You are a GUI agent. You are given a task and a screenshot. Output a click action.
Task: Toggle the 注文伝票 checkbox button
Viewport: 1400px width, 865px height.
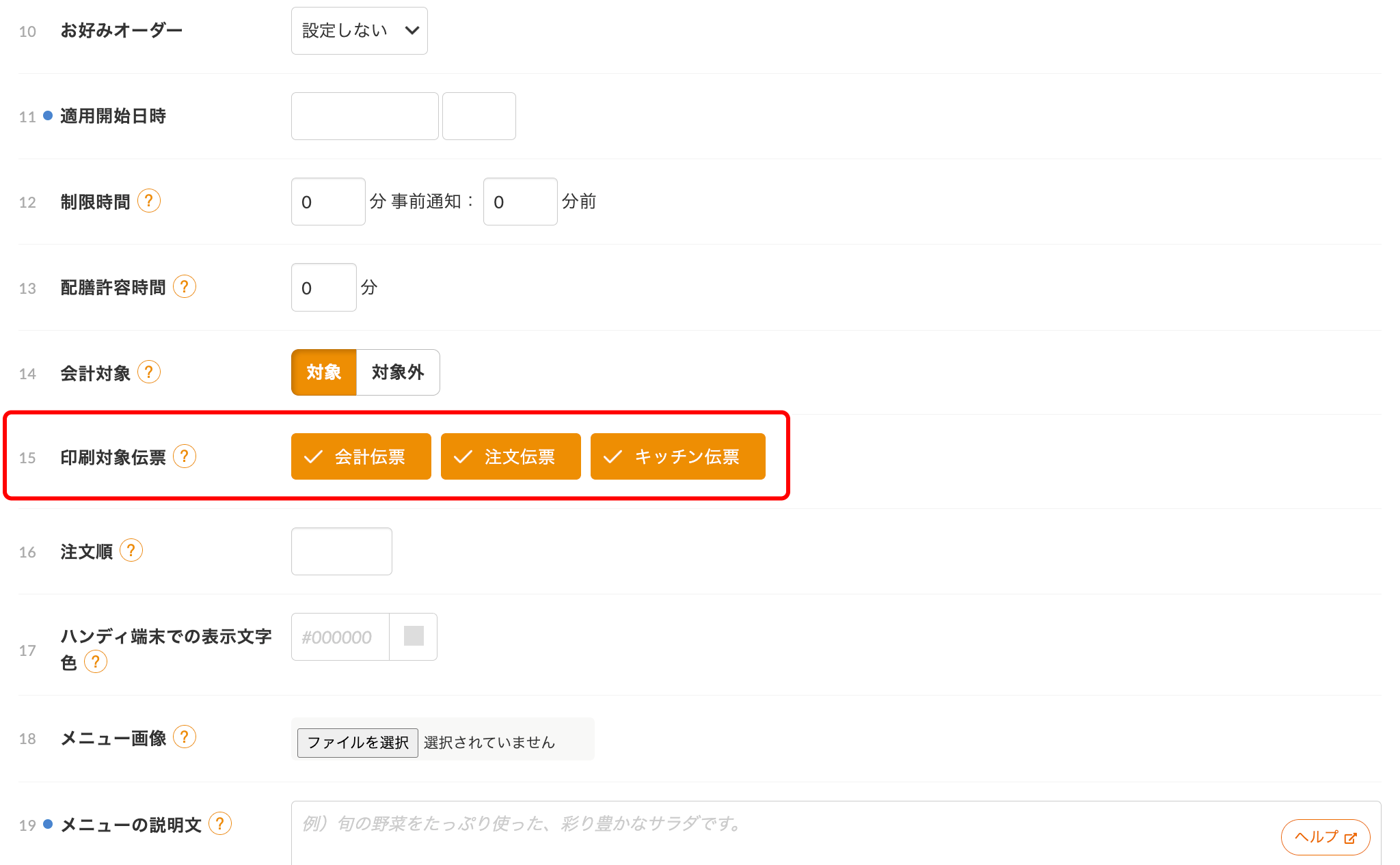(511, 456)
